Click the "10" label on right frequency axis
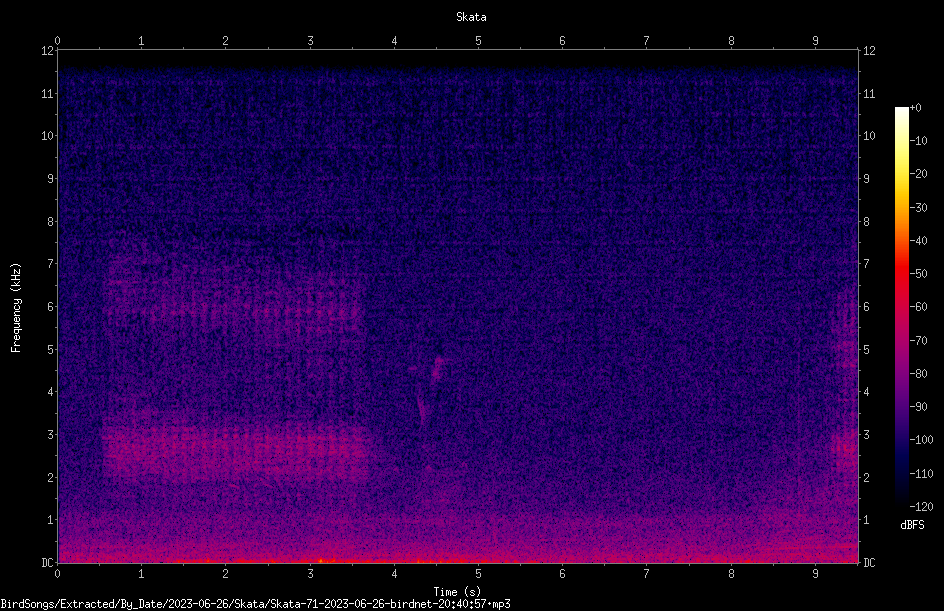 coord(869,135)
